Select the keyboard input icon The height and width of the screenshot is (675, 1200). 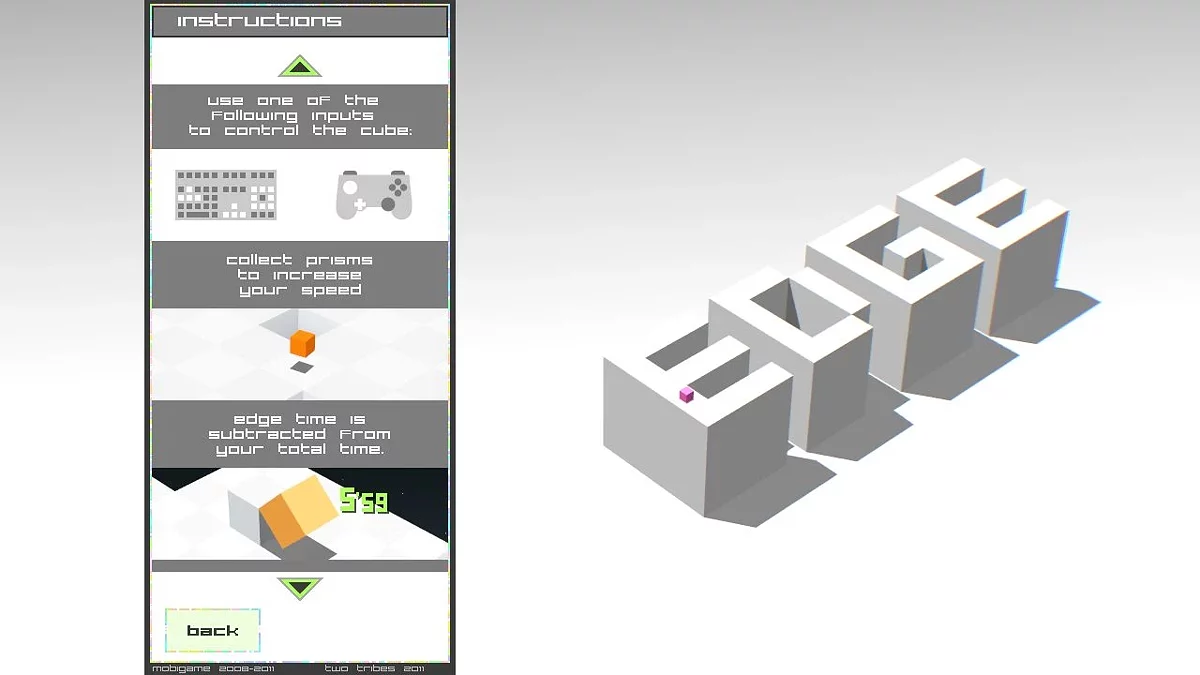[x=226, y=195]
